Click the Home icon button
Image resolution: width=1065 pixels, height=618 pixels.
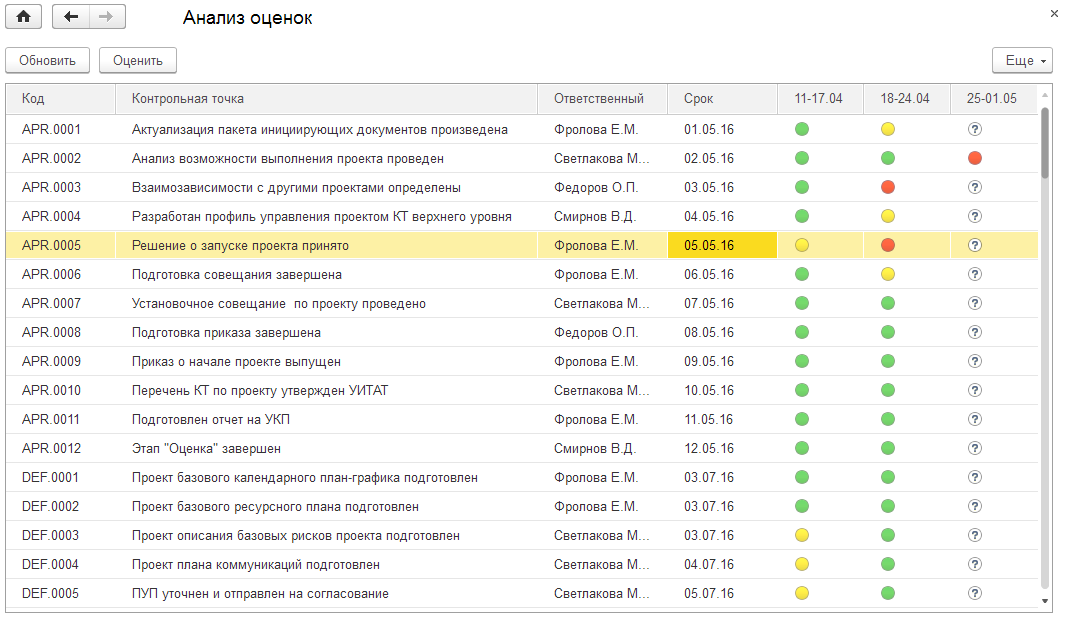24,17
